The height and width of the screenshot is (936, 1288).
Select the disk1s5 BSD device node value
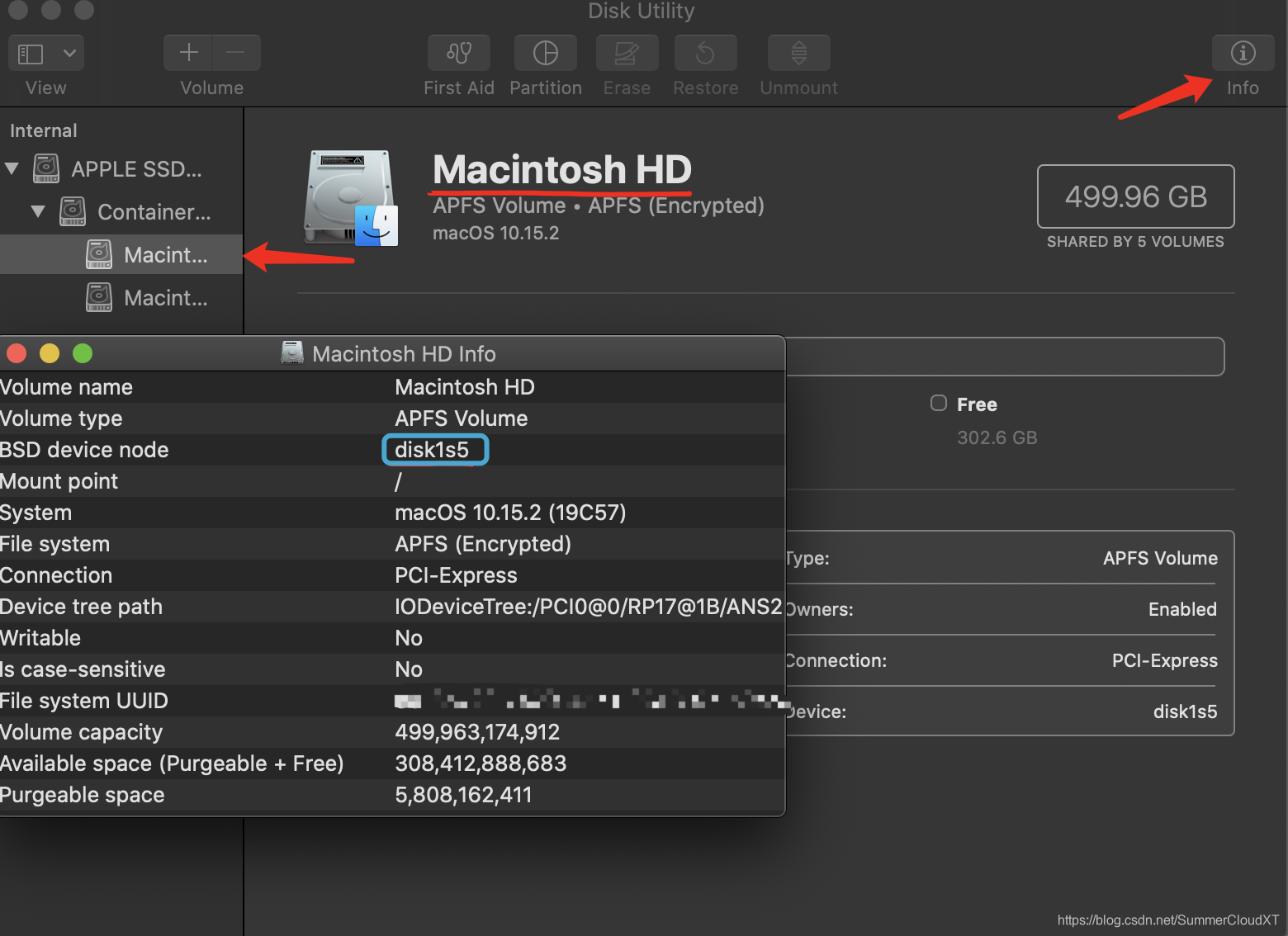(x=432, y=450)
